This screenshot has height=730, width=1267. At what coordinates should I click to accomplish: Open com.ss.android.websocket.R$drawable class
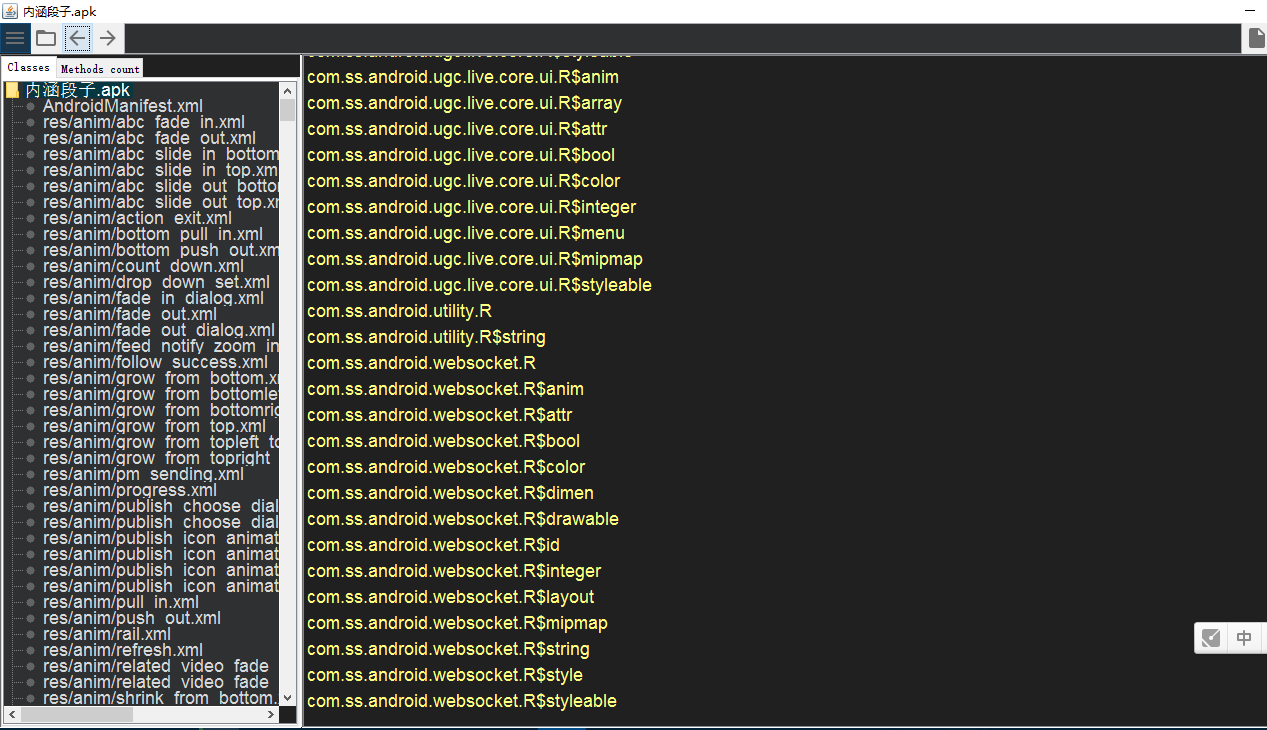coord(462,519)
